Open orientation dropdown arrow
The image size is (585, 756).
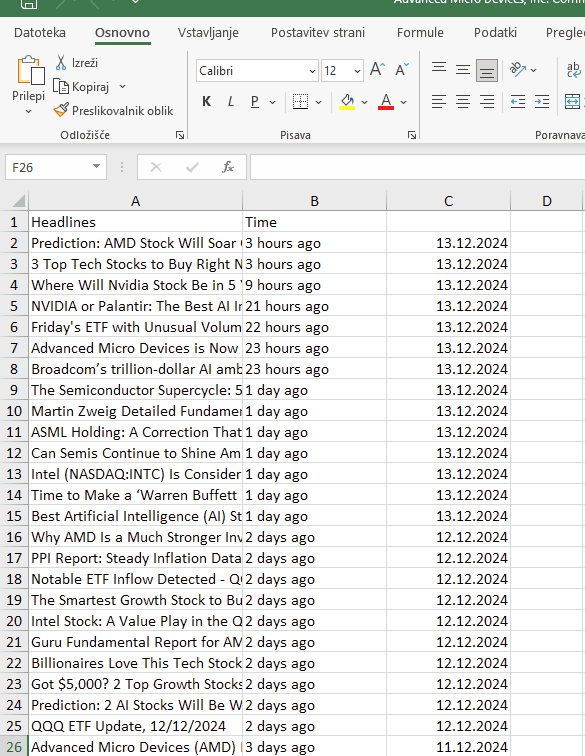point(533,70)
